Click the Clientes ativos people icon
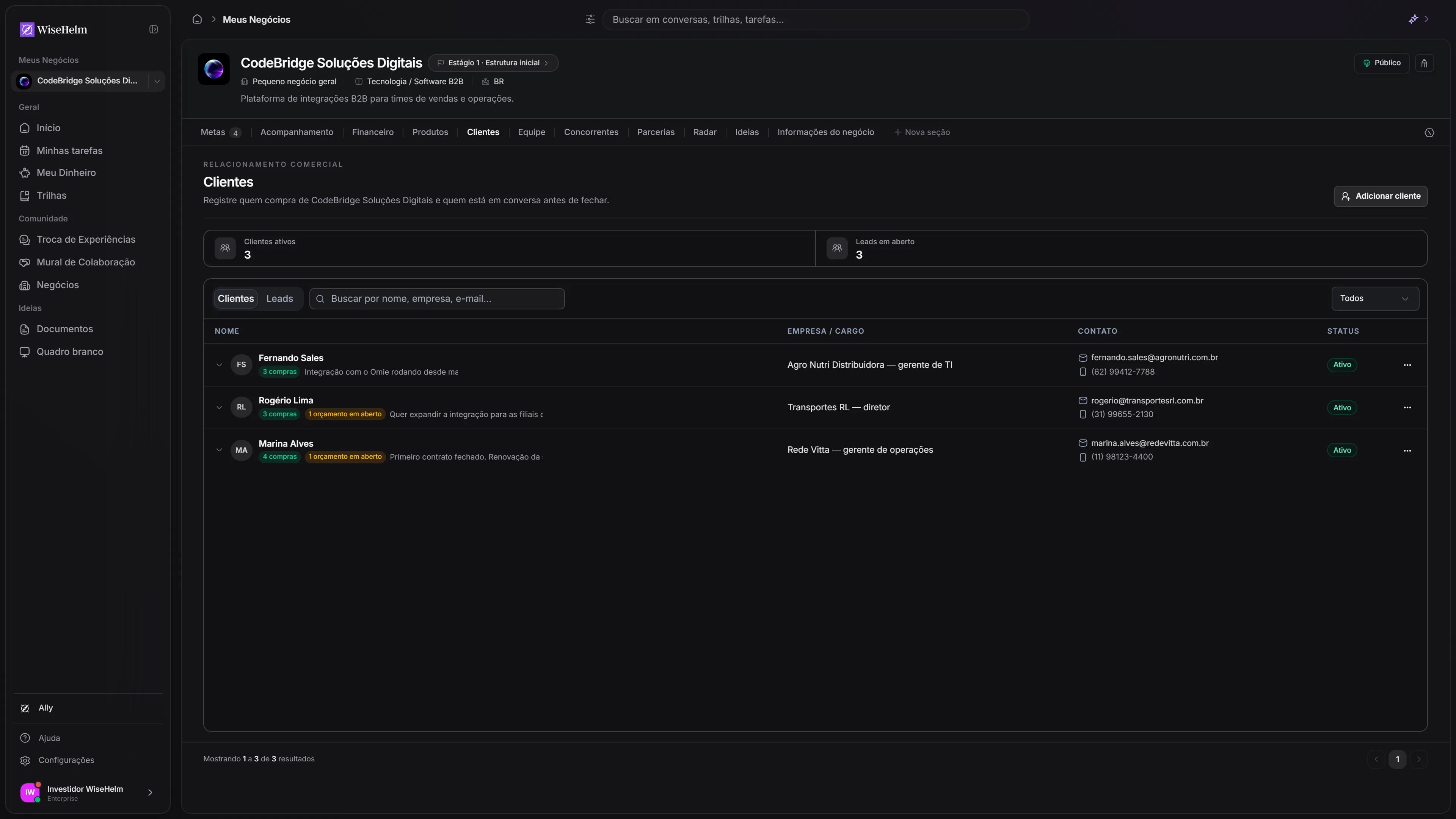The width and height of the screenshot is (1456, 819). (225, 248)
